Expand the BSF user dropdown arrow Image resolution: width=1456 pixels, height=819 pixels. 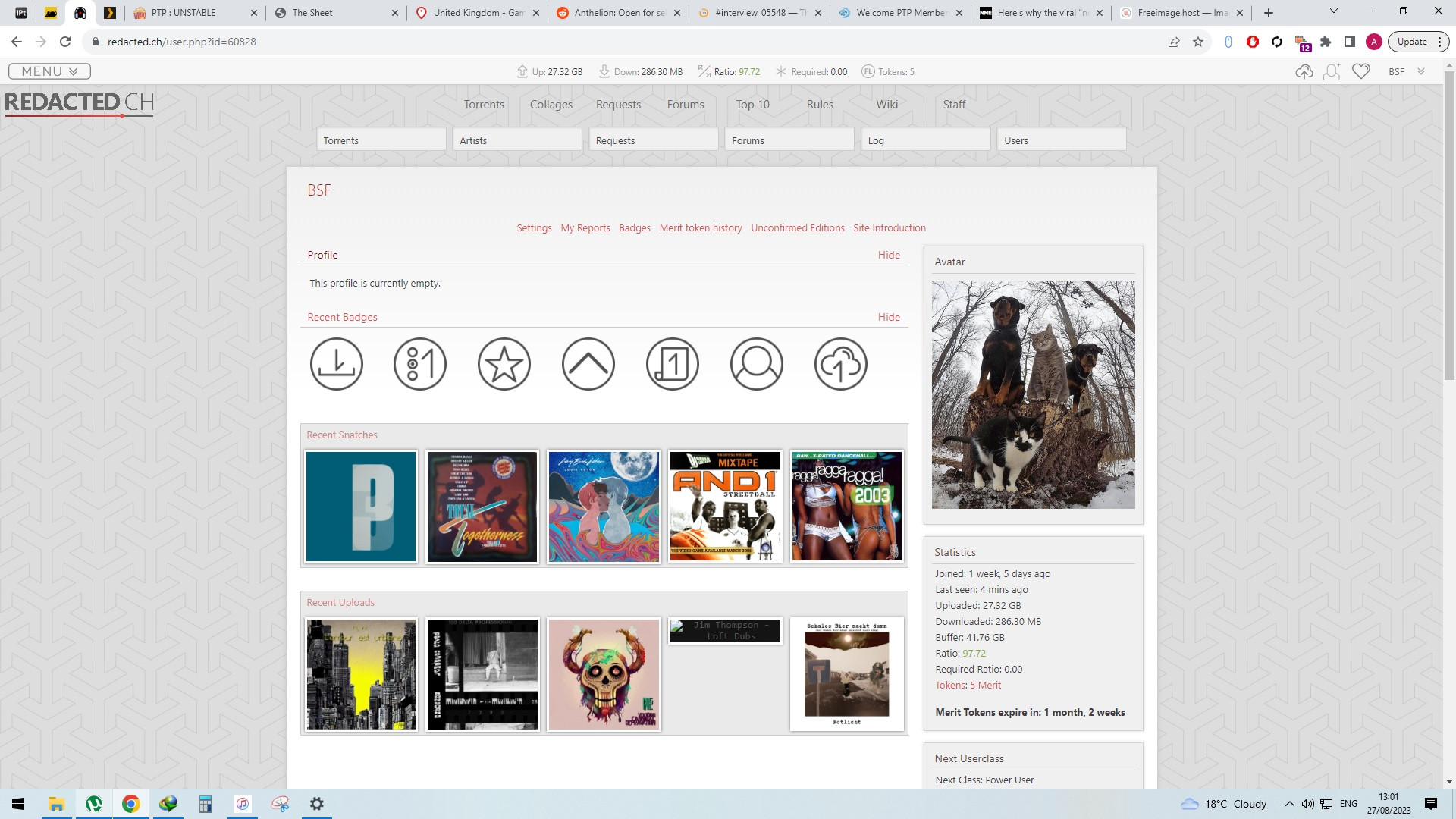(1421, 71)
